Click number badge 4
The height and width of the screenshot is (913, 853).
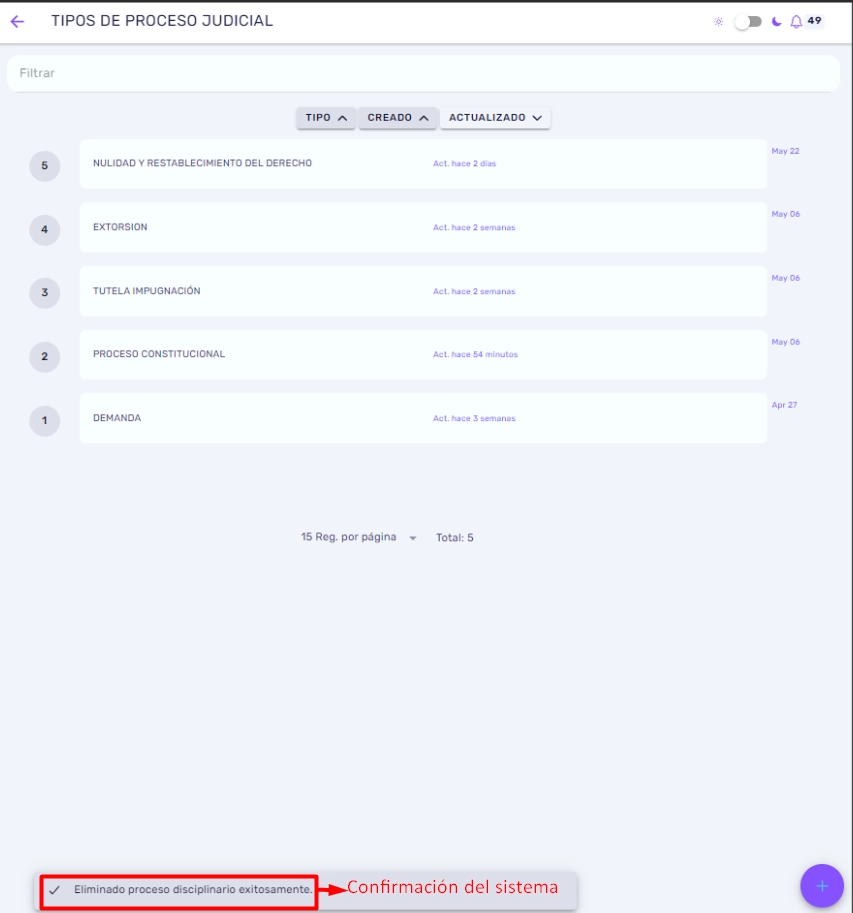45,229
